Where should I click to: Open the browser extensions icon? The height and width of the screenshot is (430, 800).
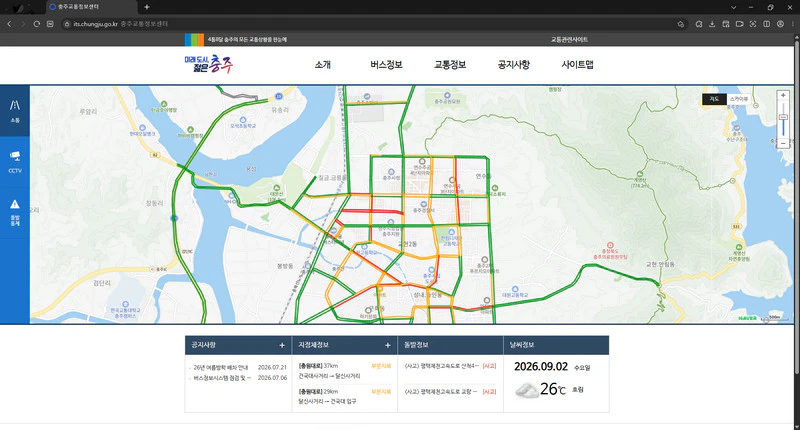(x=699, y=24)
